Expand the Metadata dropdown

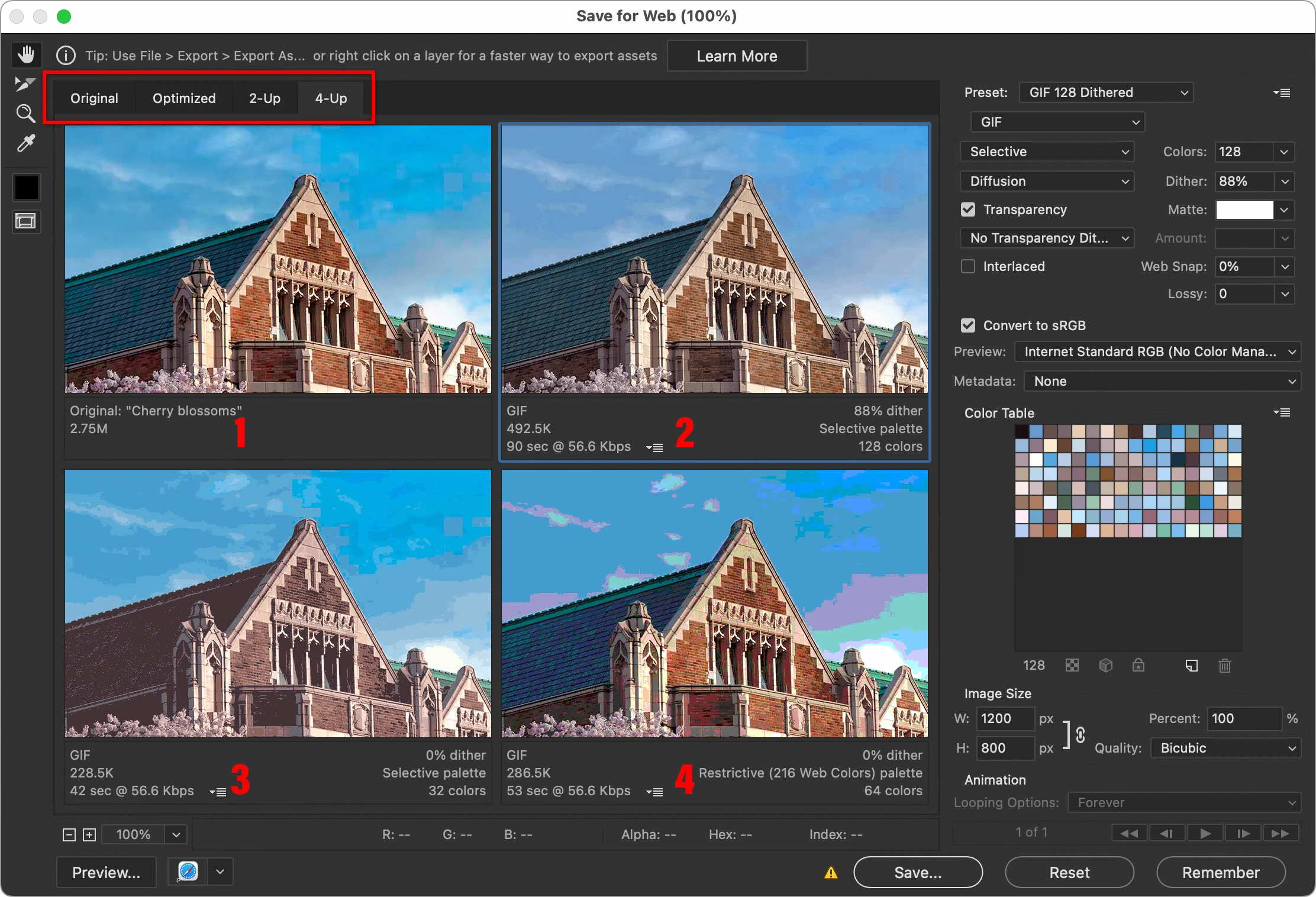click(1162, 381)
